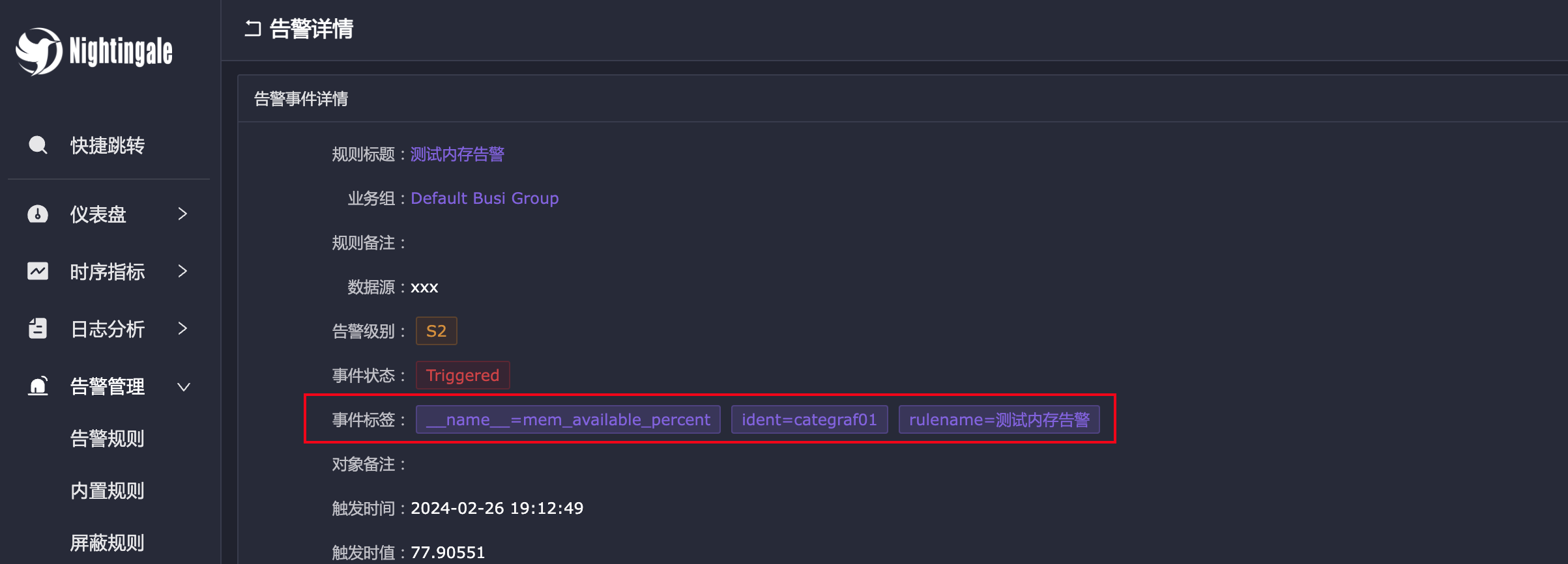The width and height of the screenshot is (1568, 564).
Task: Click the 日志分析 document icon
Action: point(38,328)
